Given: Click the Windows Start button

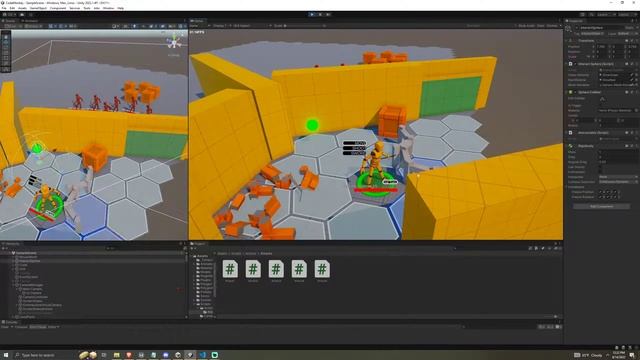Looking at the screenshot, I should coord(6,355).
